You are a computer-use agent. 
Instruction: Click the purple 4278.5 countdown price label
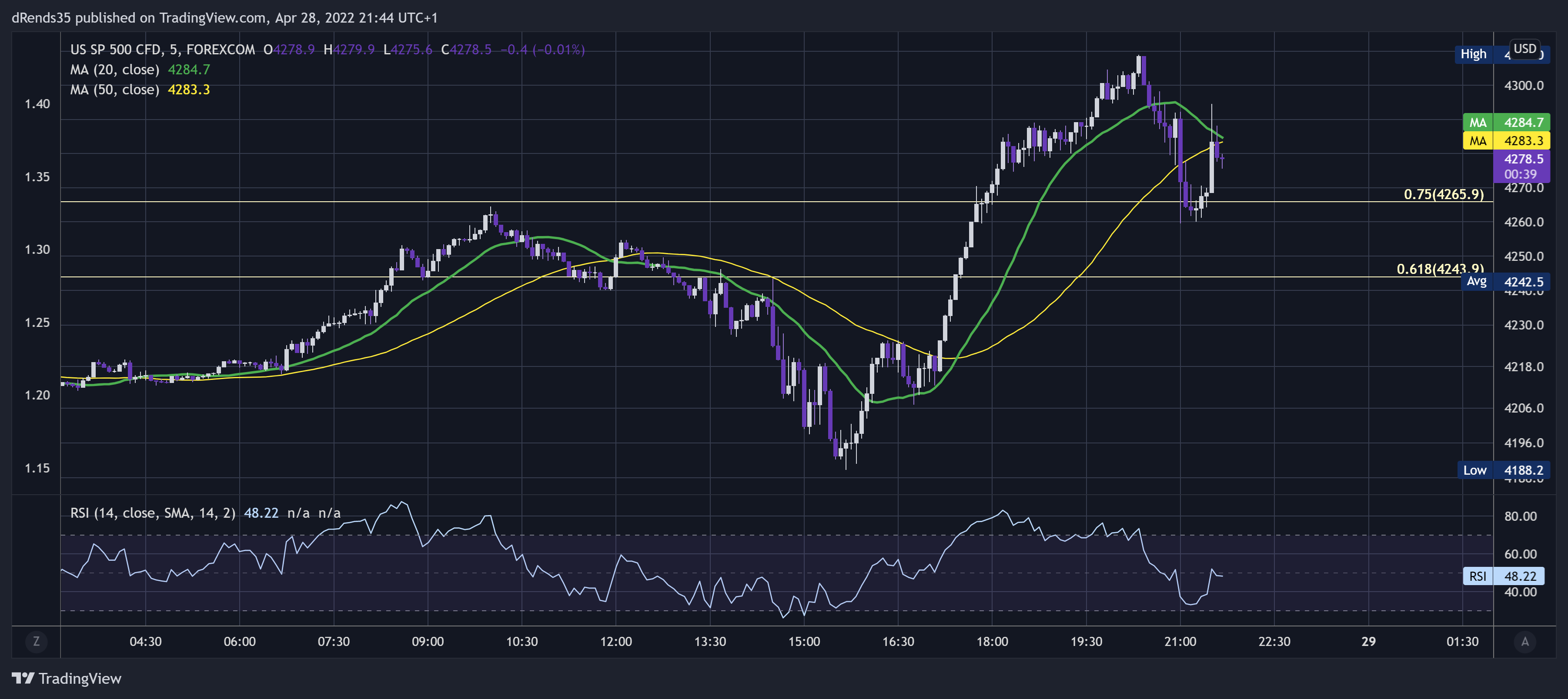click(x=1522, y=166)
